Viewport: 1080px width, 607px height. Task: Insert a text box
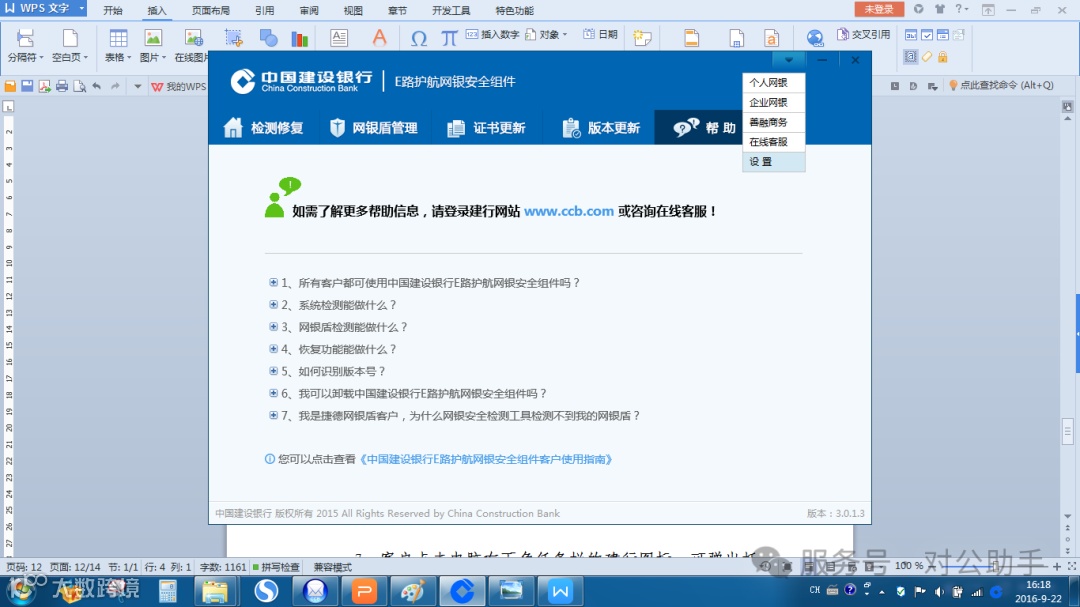[x=339, y=38]
